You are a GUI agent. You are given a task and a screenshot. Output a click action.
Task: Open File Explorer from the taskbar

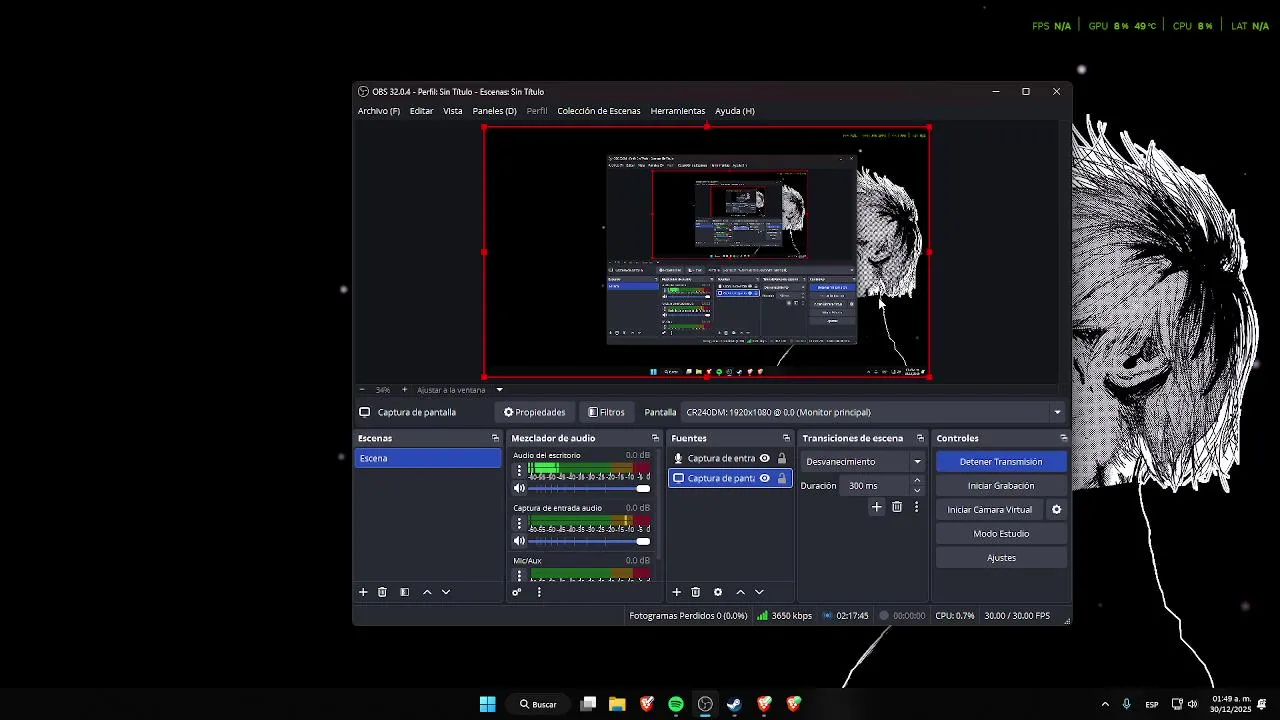coord(617,704)
